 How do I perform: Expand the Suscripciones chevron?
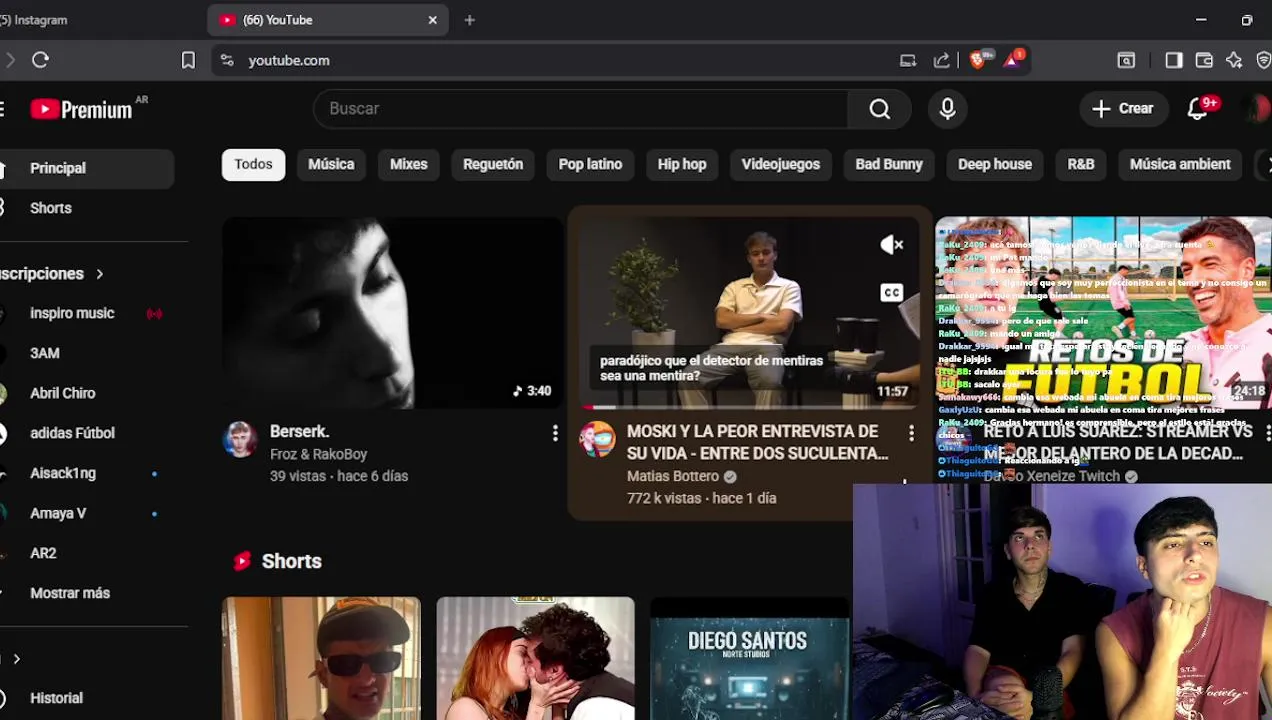99,273
